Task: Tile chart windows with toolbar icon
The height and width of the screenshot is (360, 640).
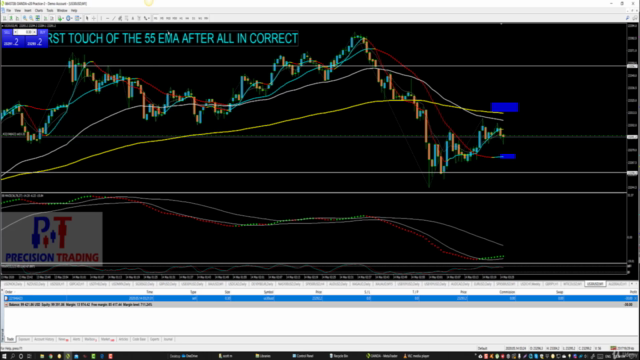Action: pos(38,18)
